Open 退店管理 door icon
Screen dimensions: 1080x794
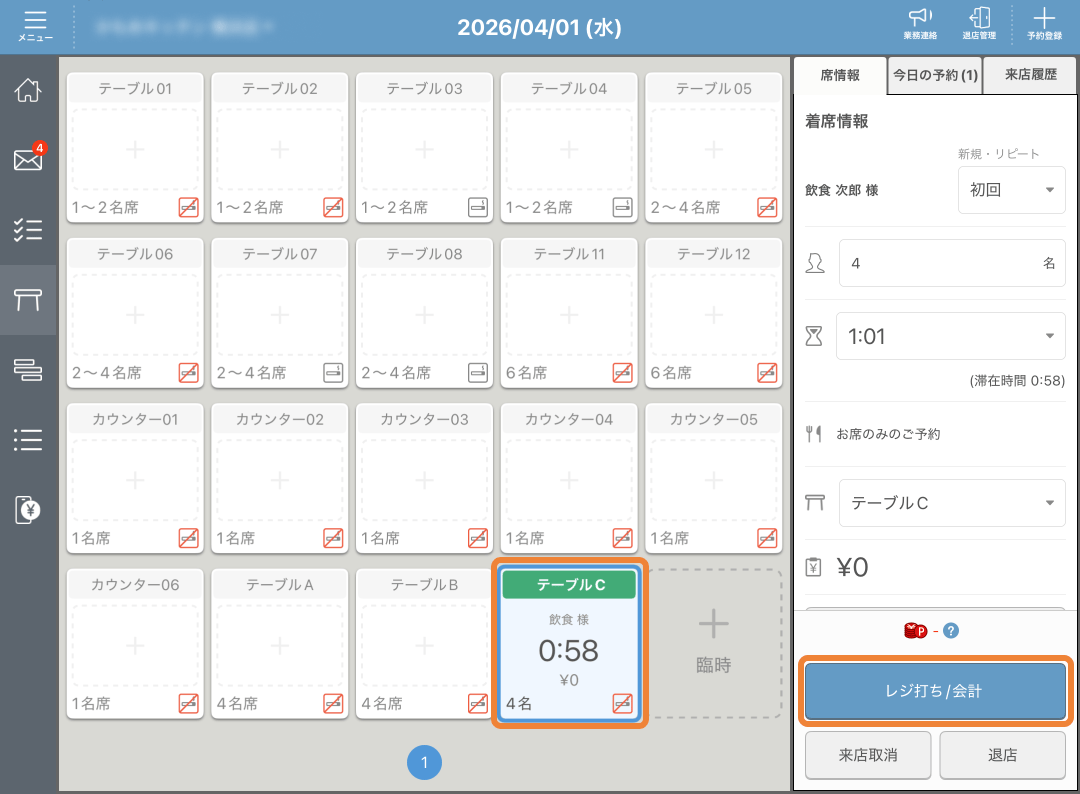979,24
